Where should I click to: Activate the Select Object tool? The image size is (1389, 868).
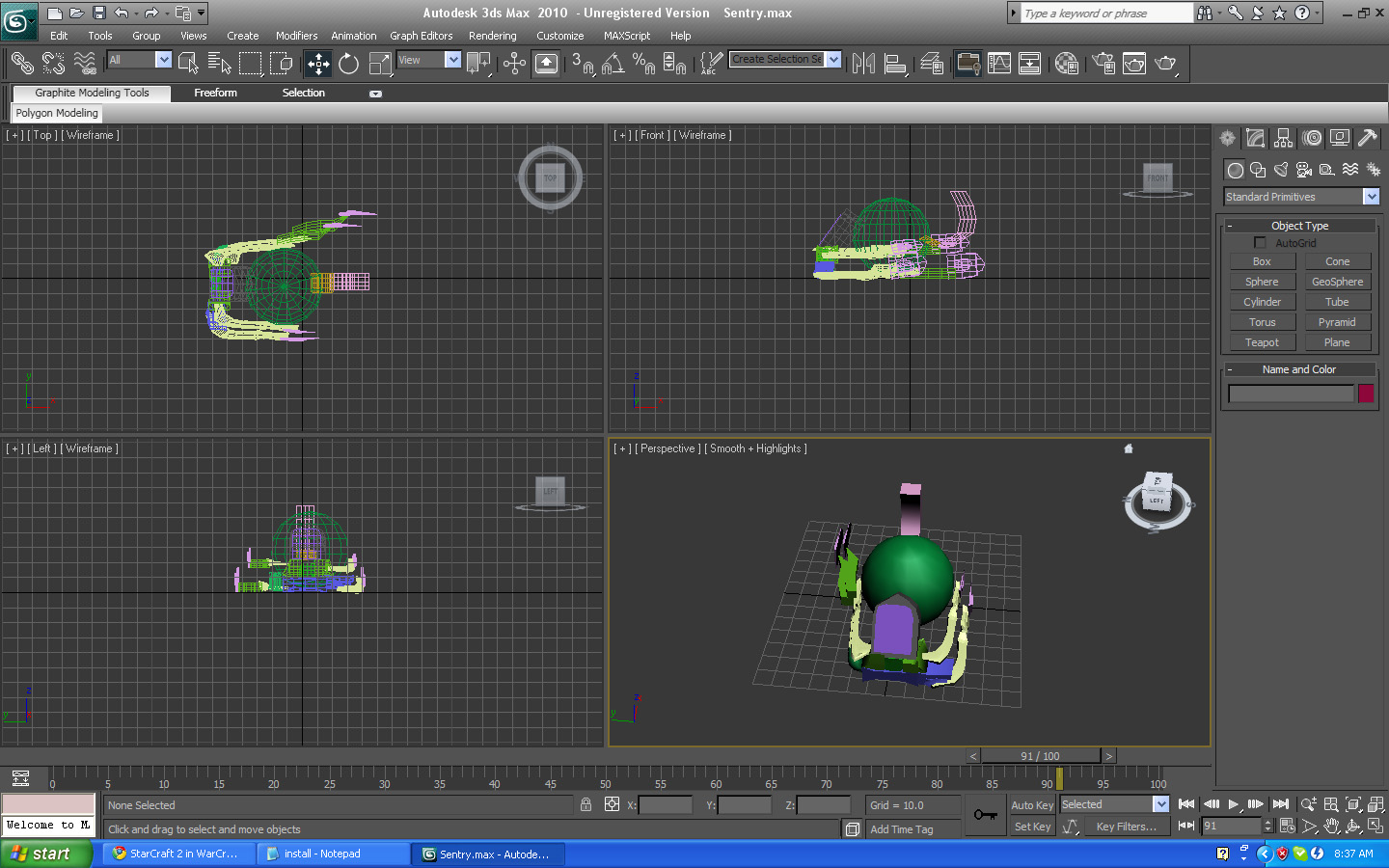[189, 64]
